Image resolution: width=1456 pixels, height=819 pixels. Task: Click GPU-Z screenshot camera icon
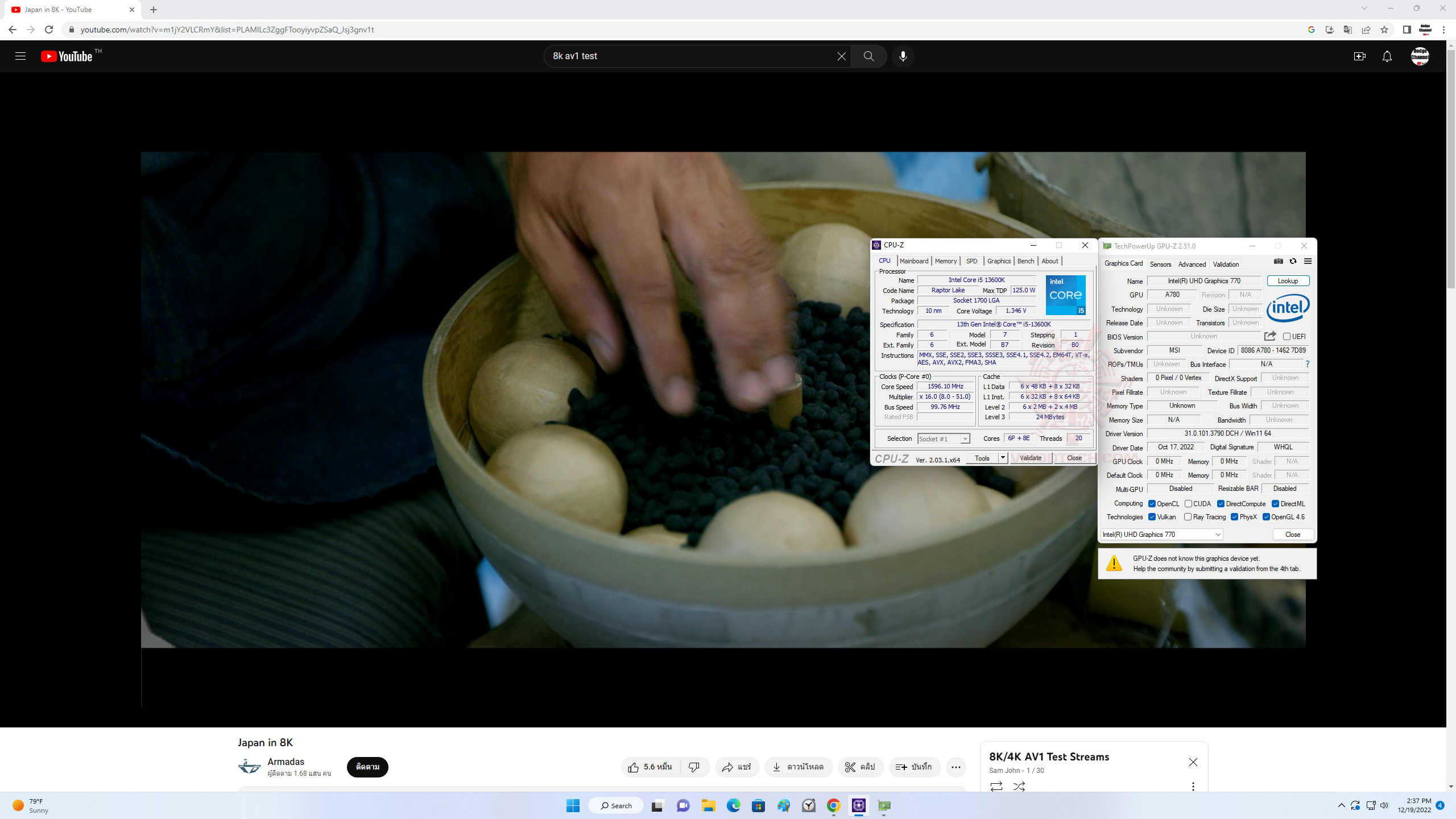tap(1278, 262)
